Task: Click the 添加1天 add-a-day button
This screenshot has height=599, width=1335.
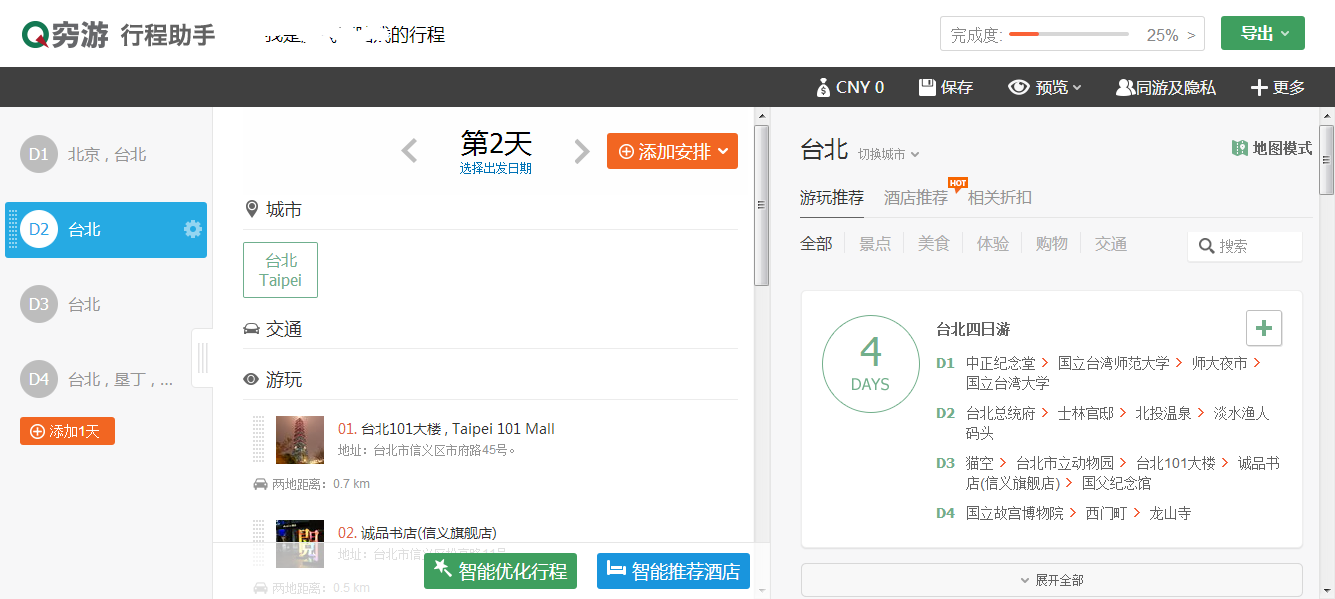Action: [67, 431]
